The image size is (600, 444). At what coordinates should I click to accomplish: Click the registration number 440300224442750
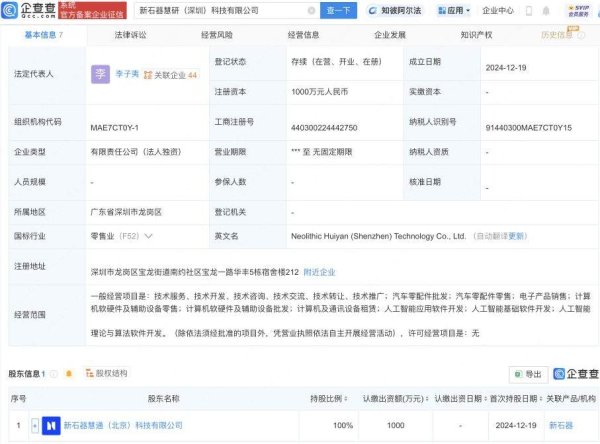[x=324, y=128]
